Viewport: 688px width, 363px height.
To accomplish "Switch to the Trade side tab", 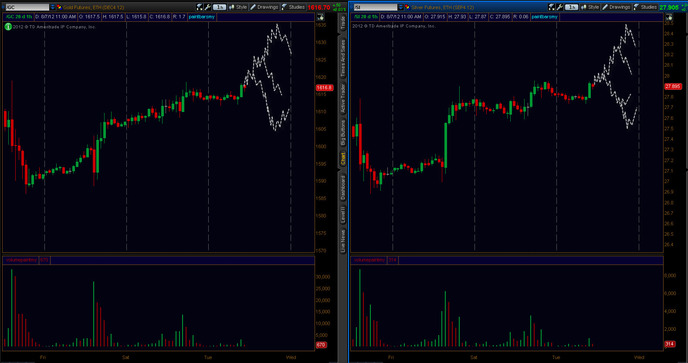I will [x=343, y=23].
